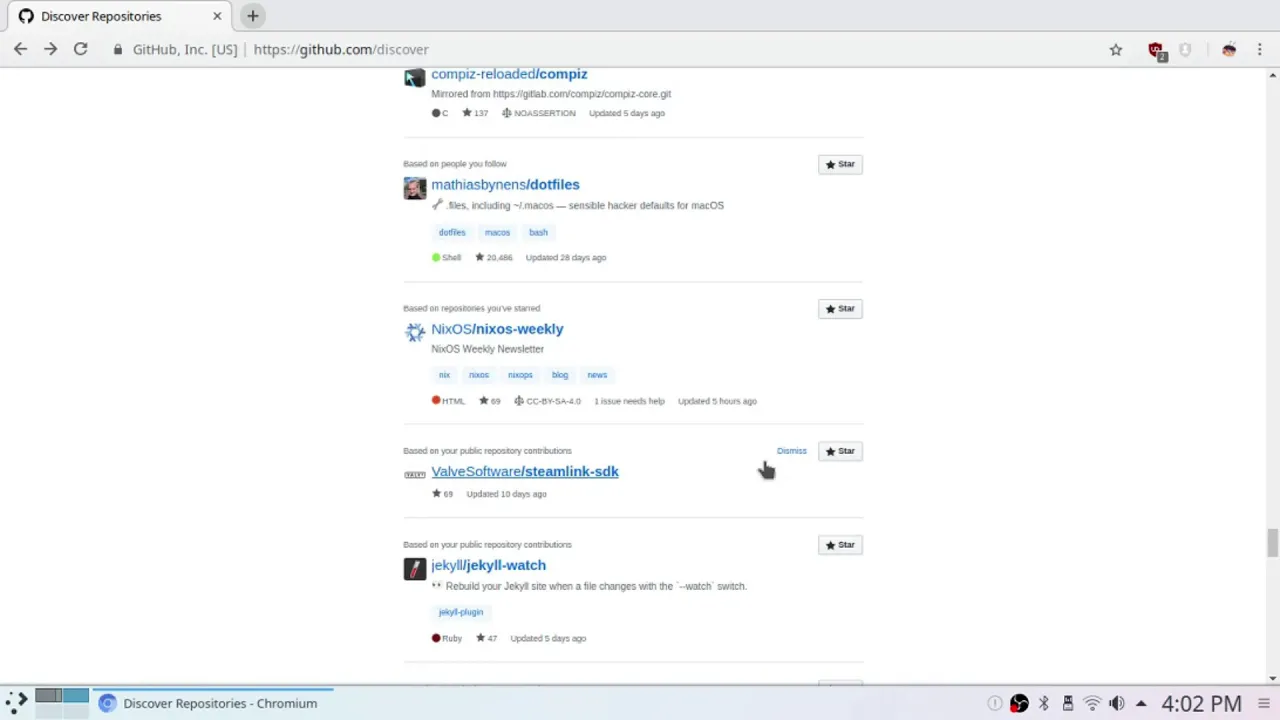Viewport: 1280px width, 720px height.
Task: Select the jekyll-plugin topic tag
Action: [461, 612]
